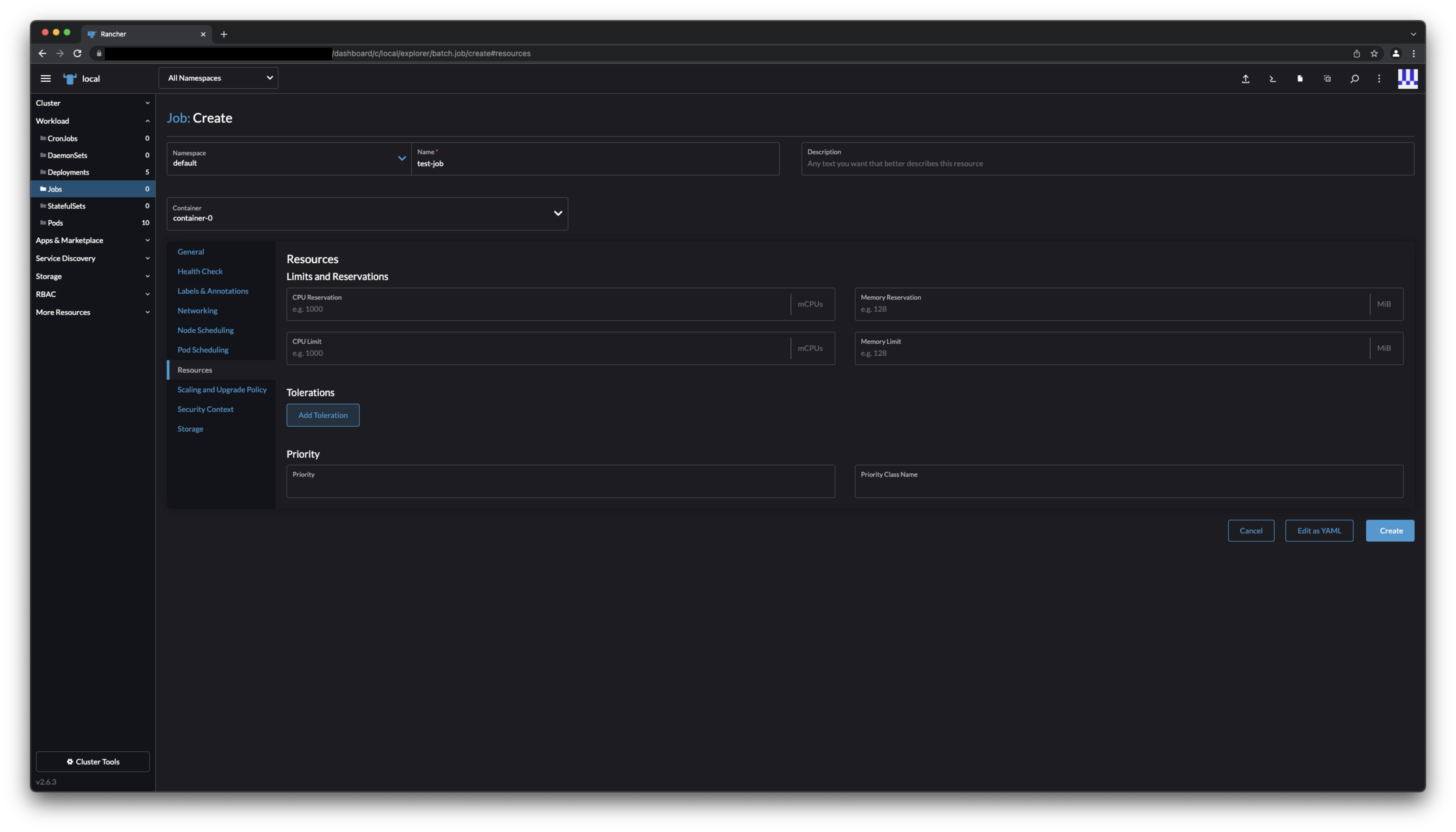This screenshot has width=1456, height=832.
Task: Click Edit as YAML
Action: click(1319, 530)
